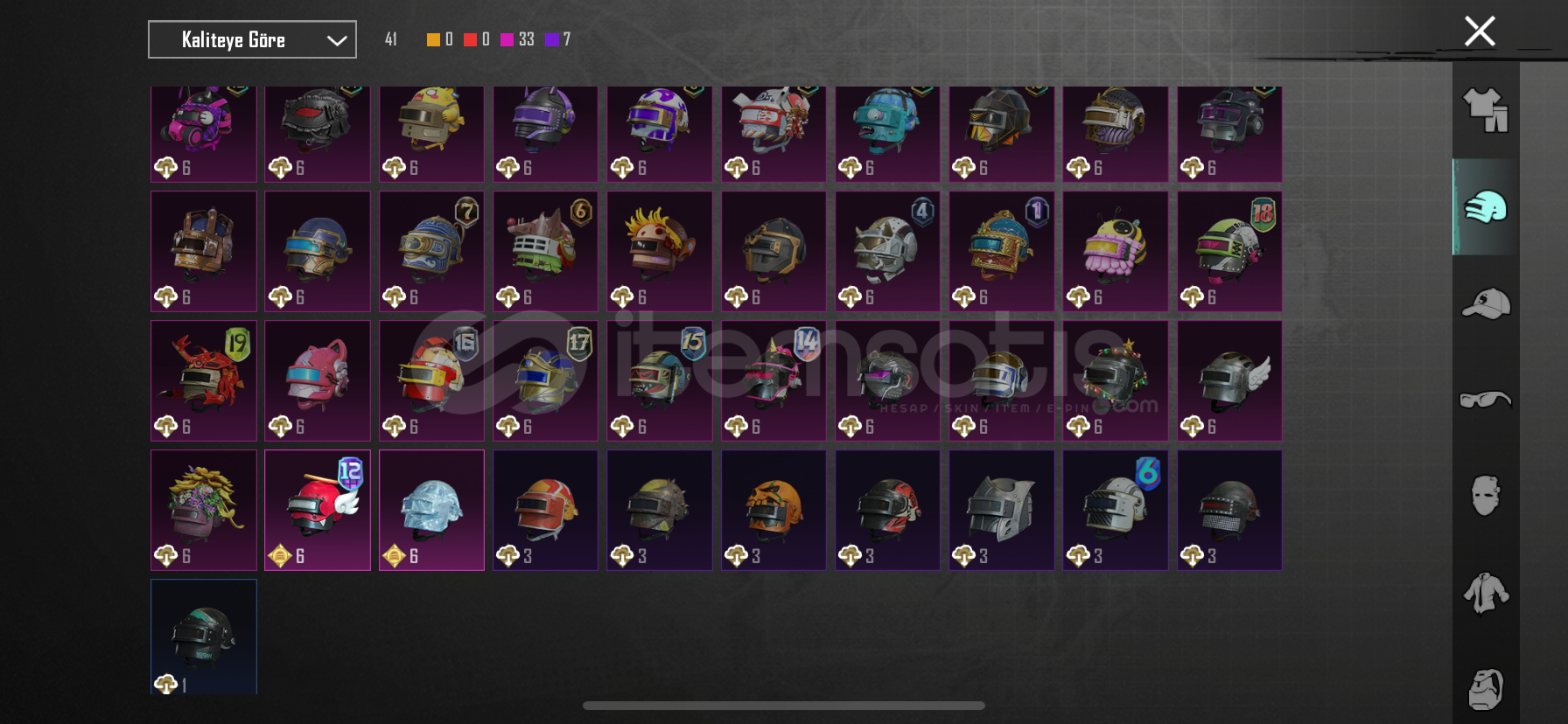
Task: Open the cap headwear category
Action: pyautogui.click(x=1486, y=303)
